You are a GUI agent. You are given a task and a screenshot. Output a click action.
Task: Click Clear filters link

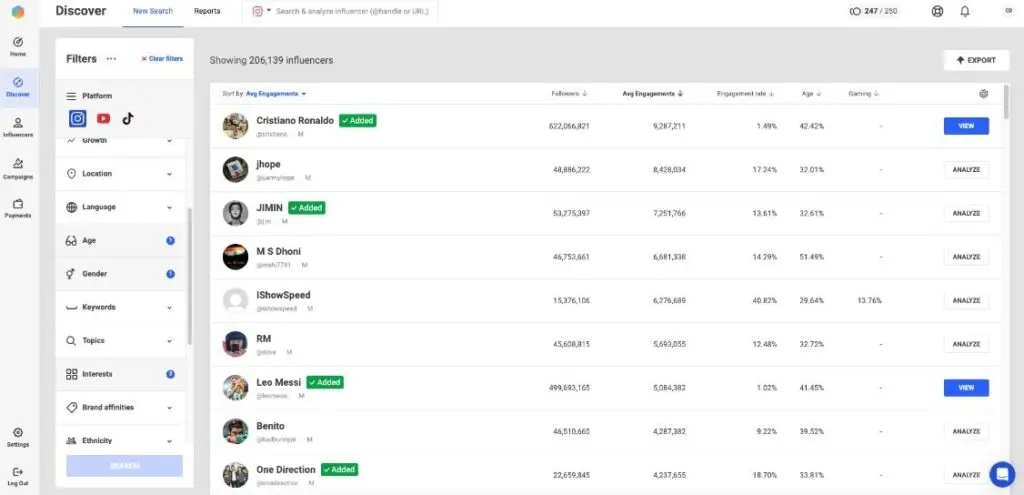pos(162,59)
